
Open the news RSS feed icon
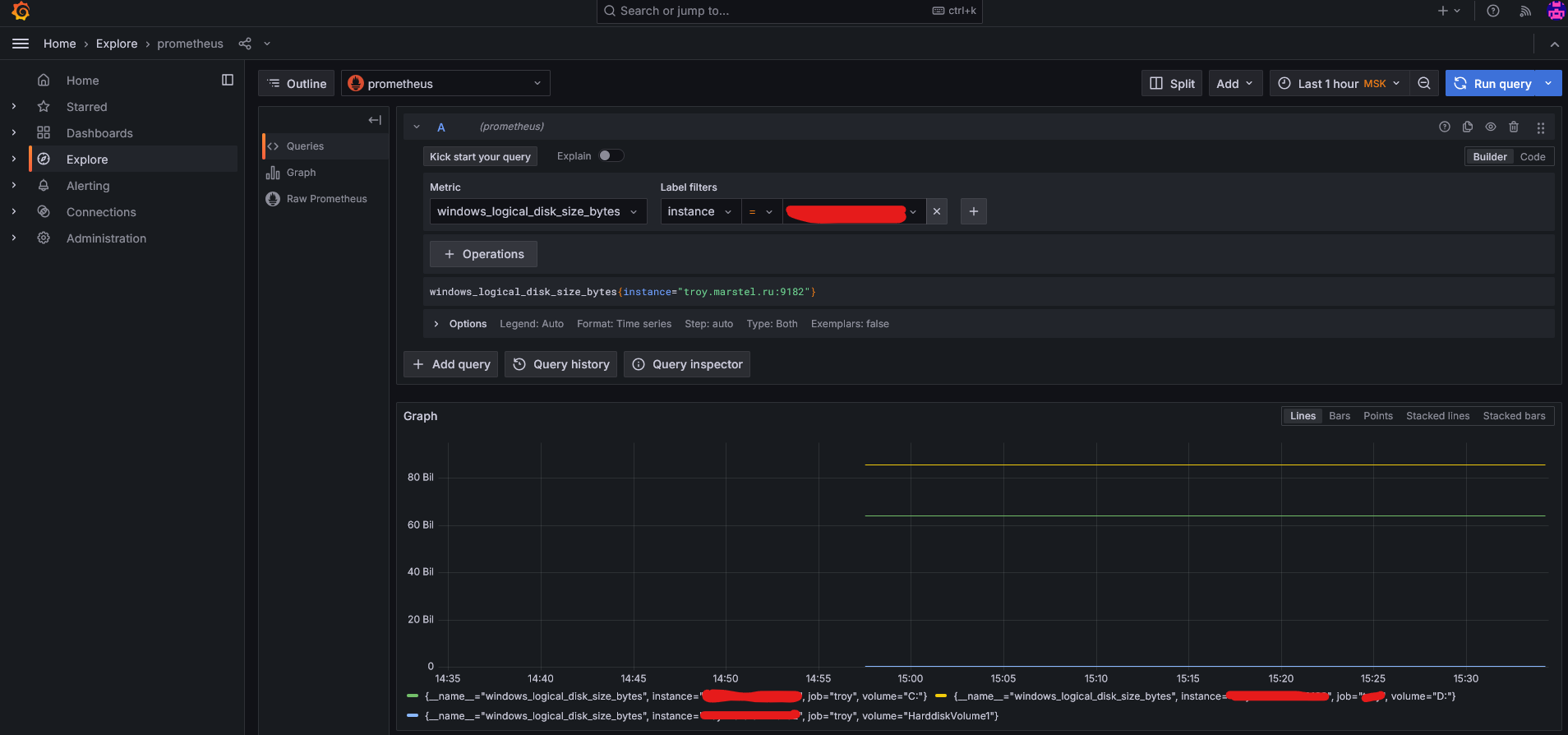tap(1525, 11)
